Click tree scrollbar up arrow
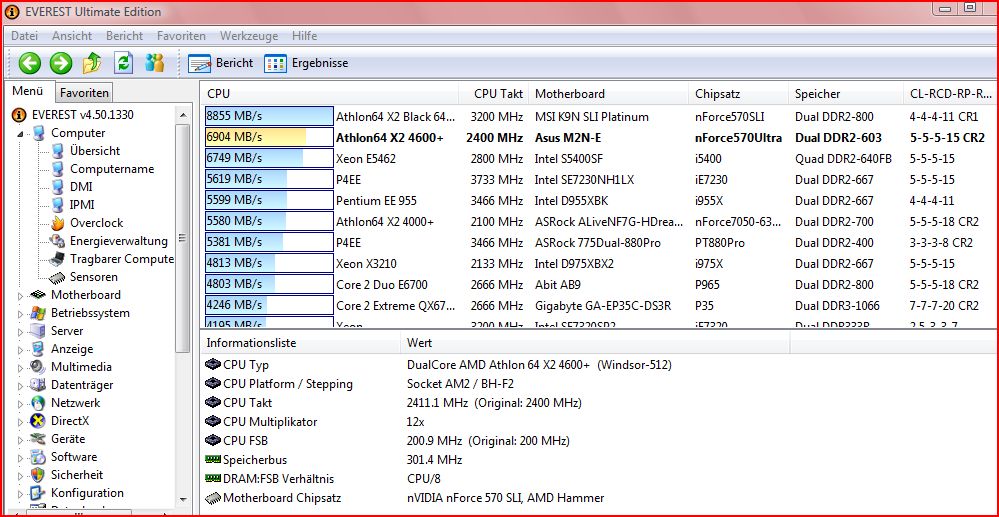 tap(182, 115)
